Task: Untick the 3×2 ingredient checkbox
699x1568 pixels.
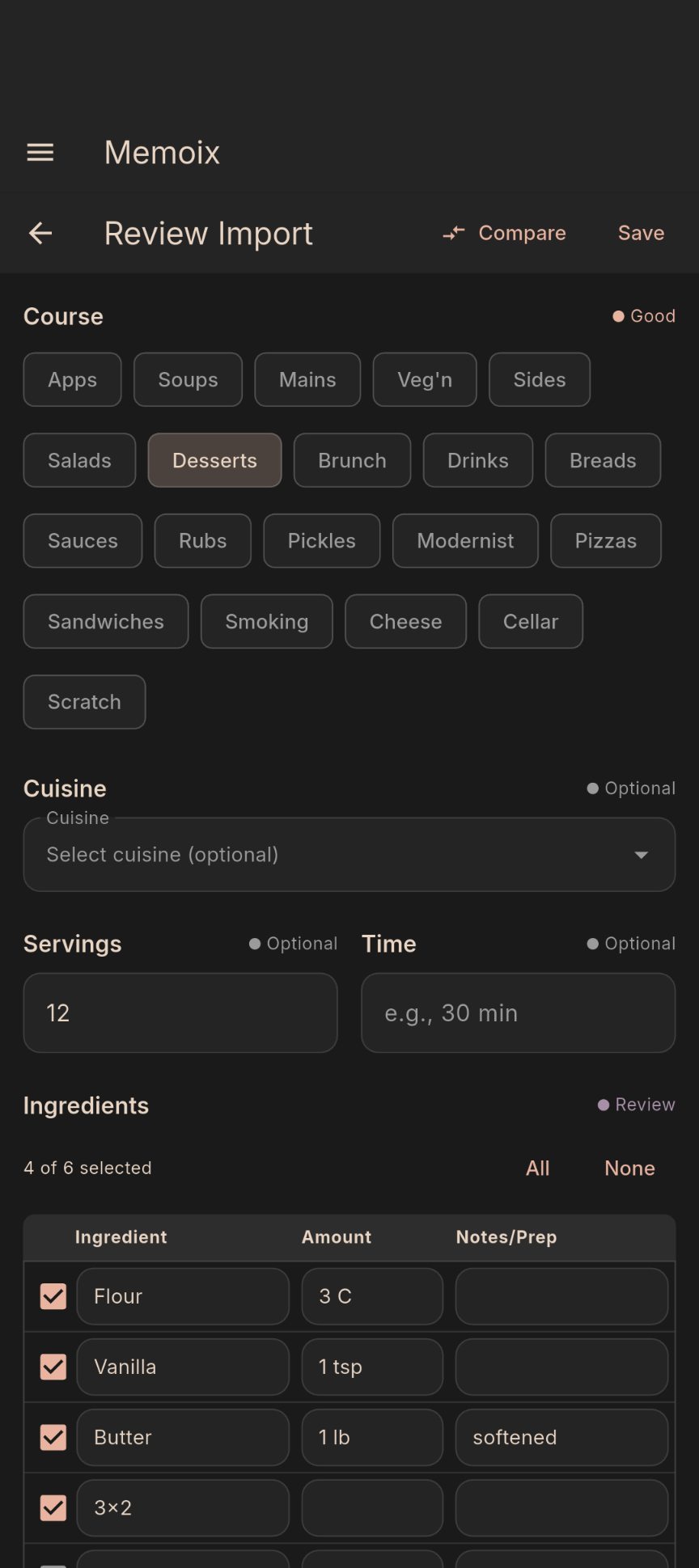Action: [x=53, y=1507]
